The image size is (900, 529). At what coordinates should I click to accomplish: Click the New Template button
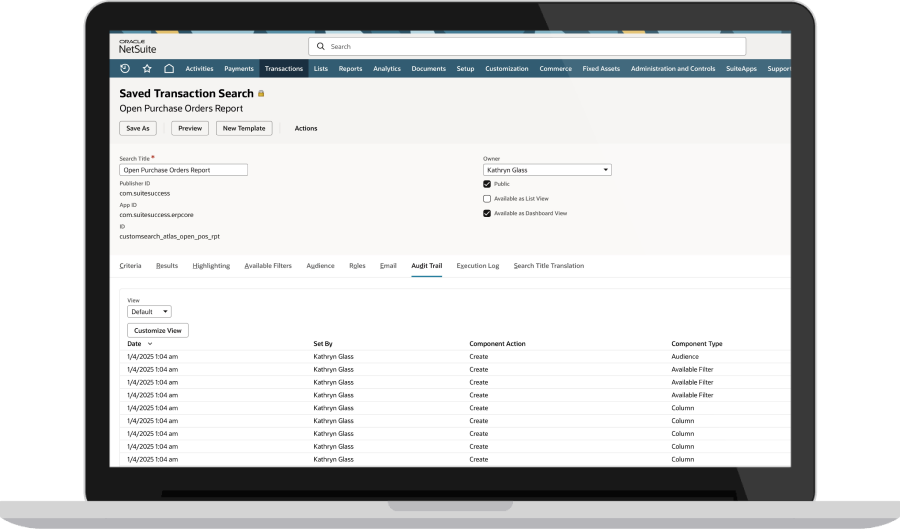point(244,129)
